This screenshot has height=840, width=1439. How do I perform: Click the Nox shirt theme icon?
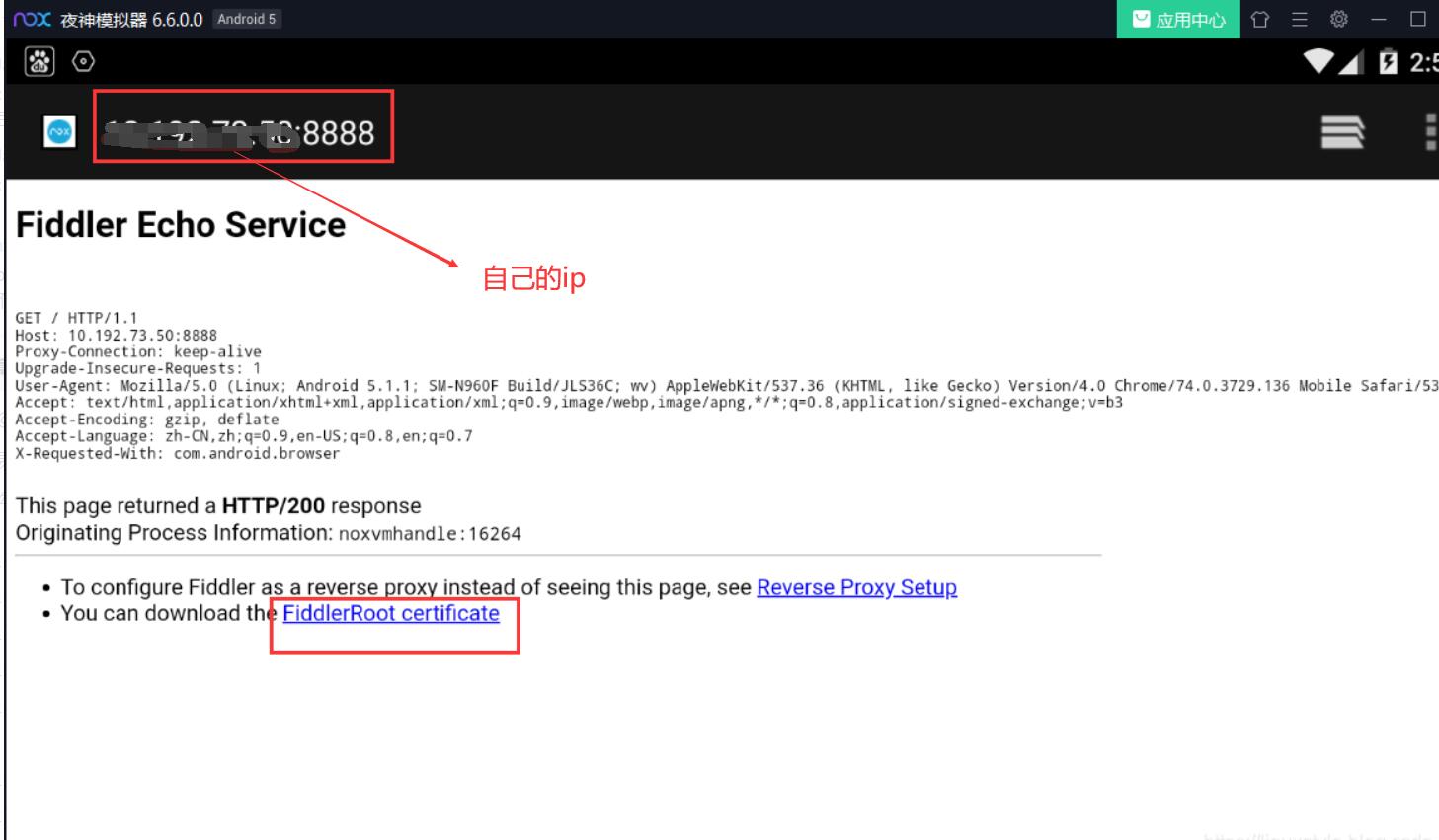1260,19
